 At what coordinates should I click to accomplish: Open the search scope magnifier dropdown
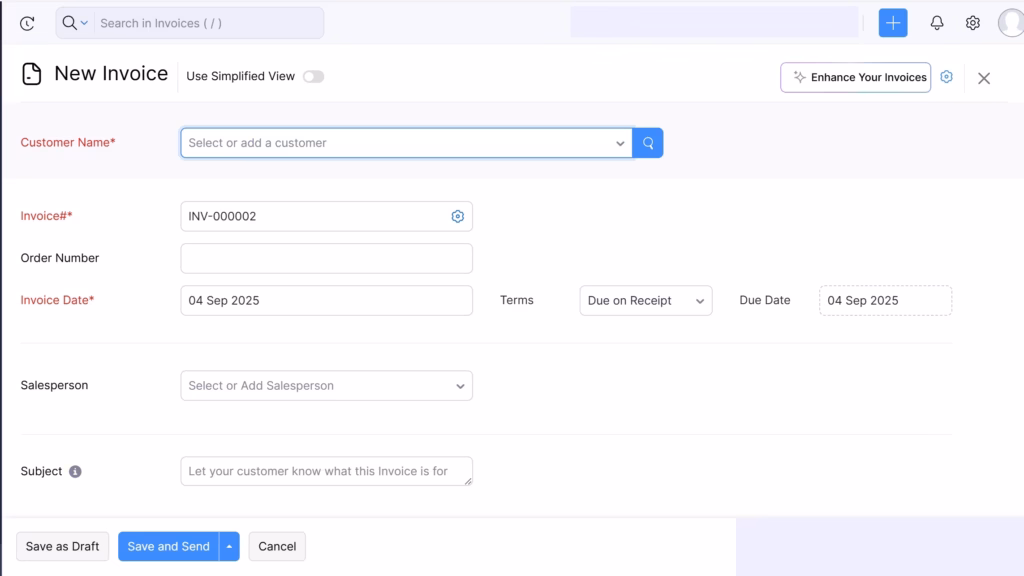(74, 23)
